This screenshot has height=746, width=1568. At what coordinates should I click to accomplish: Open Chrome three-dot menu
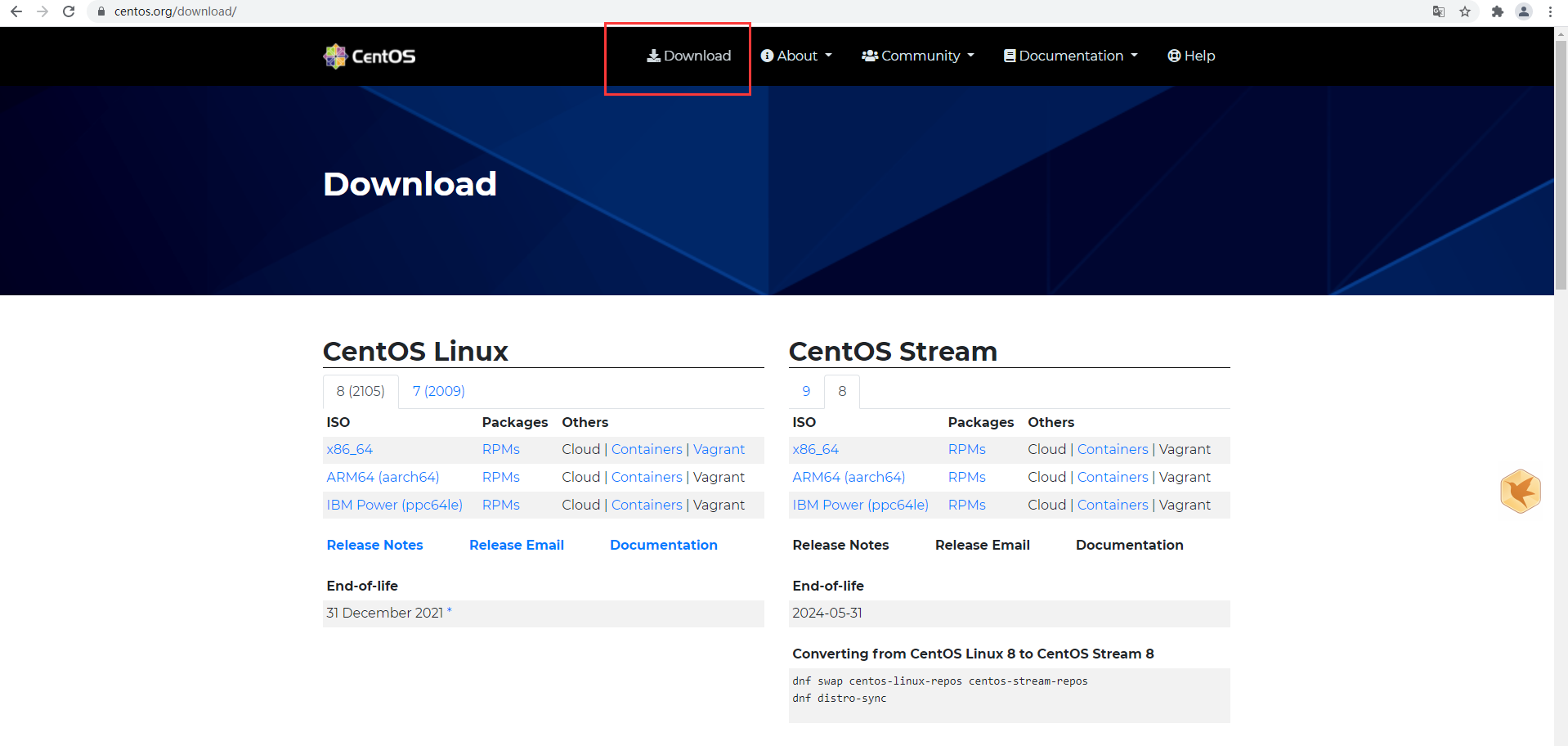pyautogui.click(x=1550, y=11)
